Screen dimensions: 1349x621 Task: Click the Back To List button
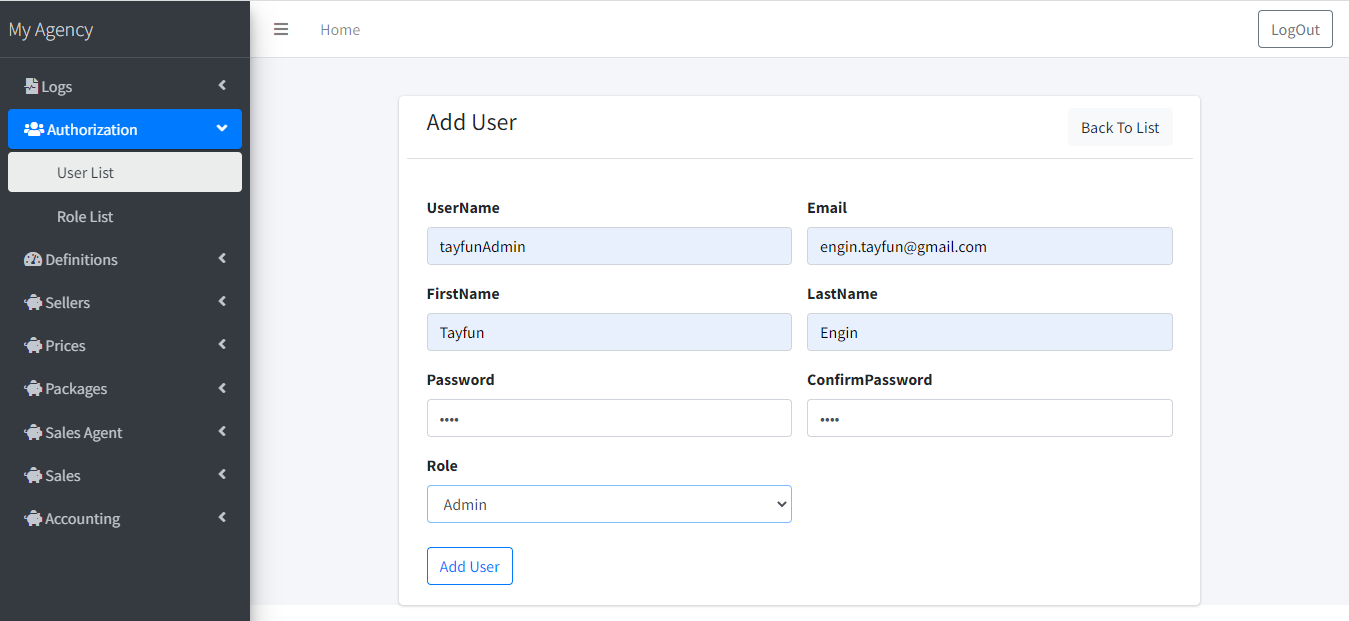(x=1120, y=127)
